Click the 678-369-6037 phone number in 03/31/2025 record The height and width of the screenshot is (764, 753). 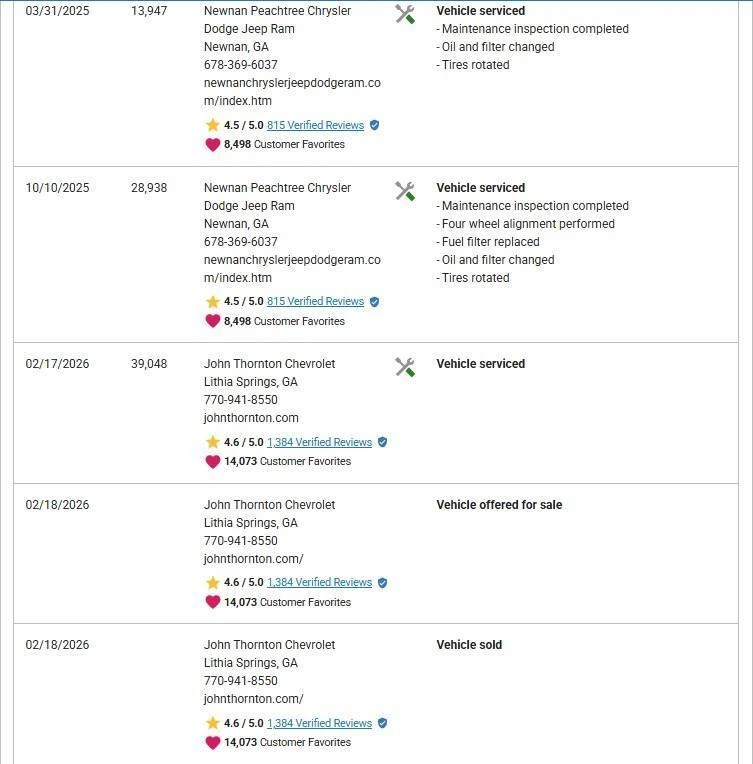click(x=240, y=65)
